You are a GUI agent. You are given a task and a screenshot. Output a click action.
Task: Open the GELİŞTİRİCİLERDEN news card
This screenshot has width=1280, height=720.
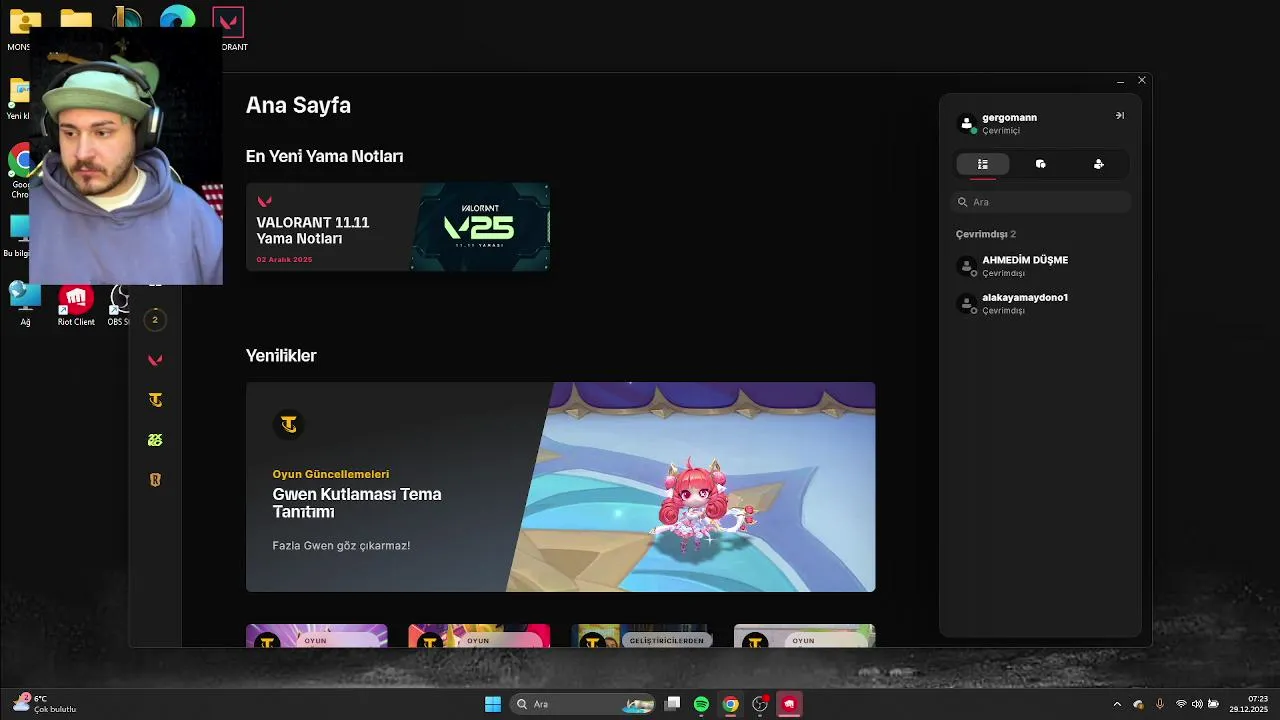coord(641,636)
